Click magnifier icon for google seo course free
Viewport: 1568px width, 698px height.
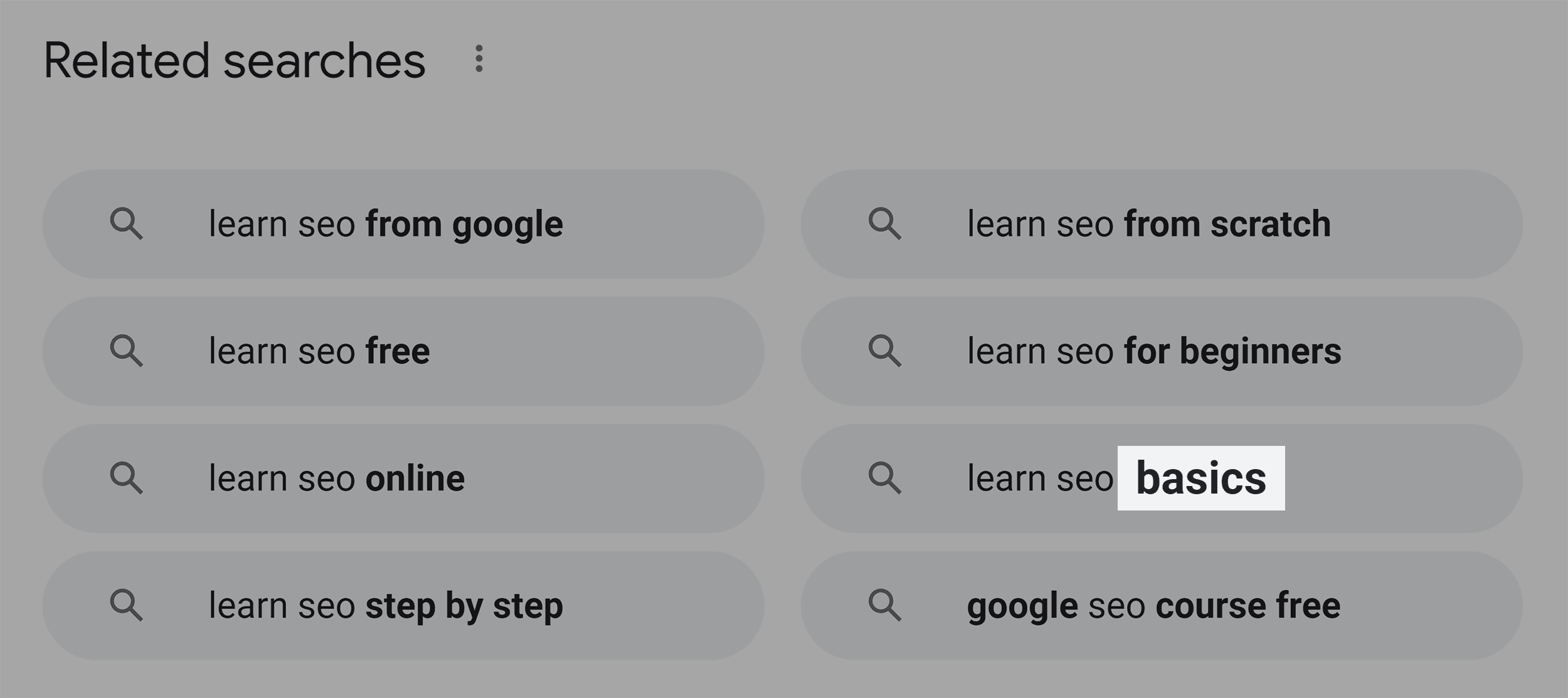885,606
